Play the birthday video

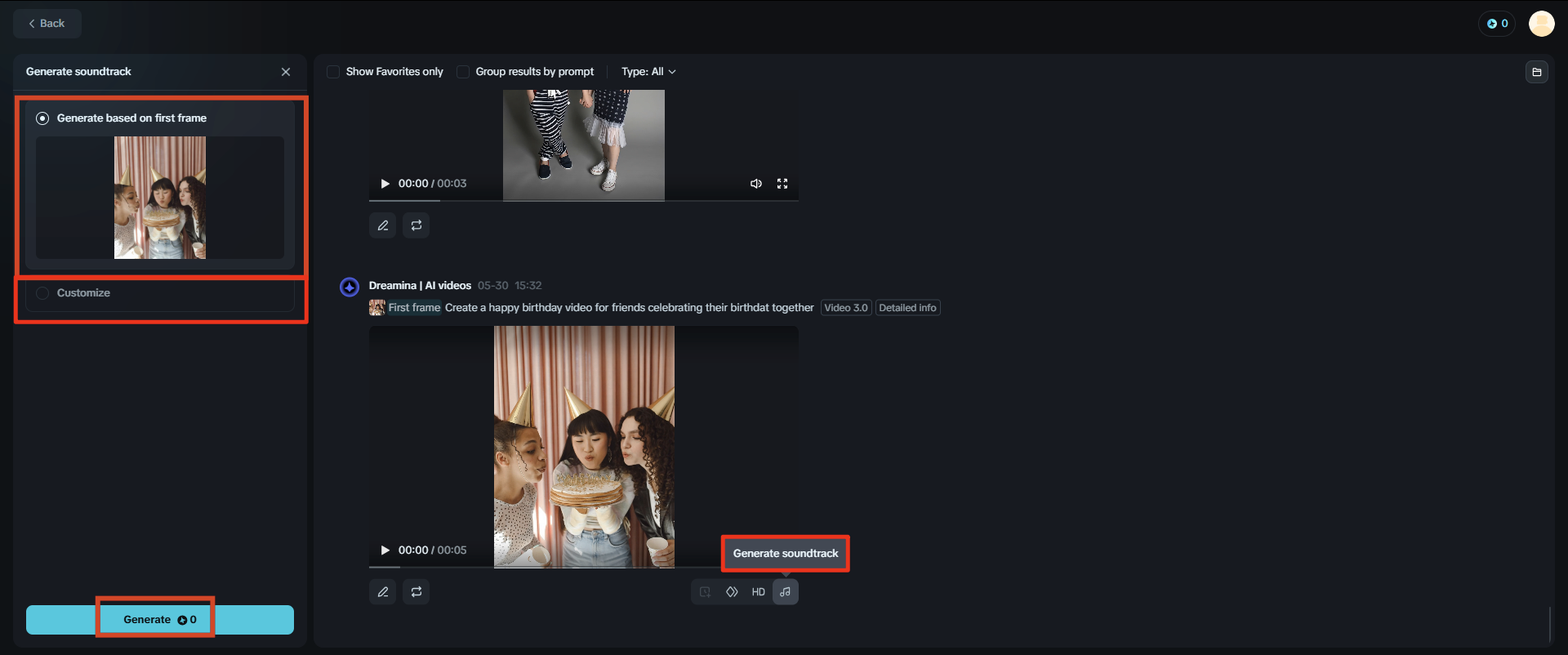tap(385, 550)
